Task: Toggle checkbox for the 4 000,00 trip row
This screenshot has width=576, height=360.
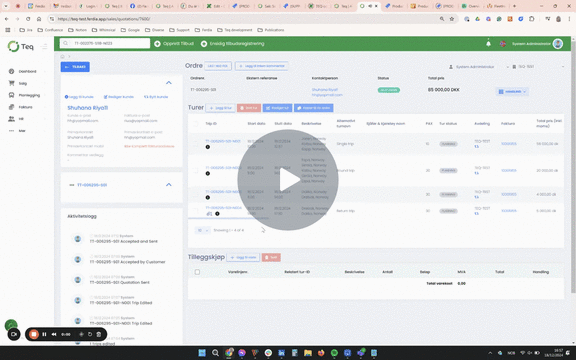Action: click(195, 194)
